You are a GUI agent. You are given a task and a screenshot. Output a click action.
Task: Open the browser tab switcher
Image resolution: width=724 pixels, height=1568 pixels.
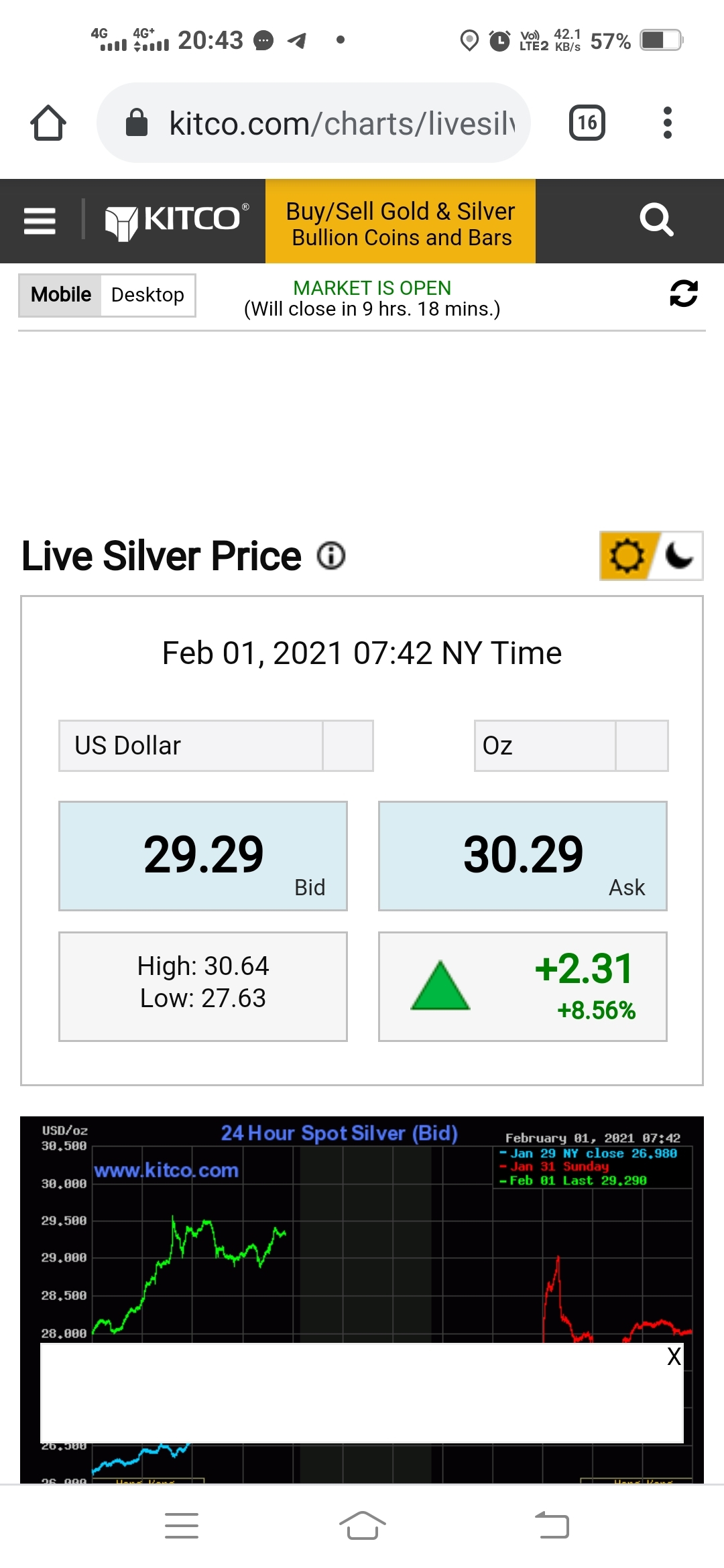[587, 123]
